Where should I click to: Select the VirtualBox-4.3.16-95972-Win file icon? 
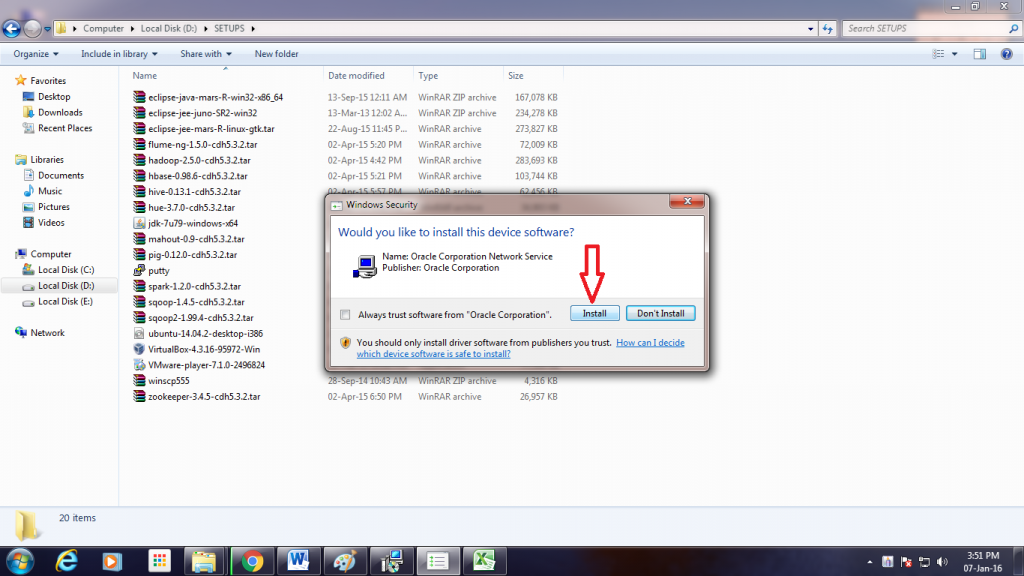click(x=139, y=349)
